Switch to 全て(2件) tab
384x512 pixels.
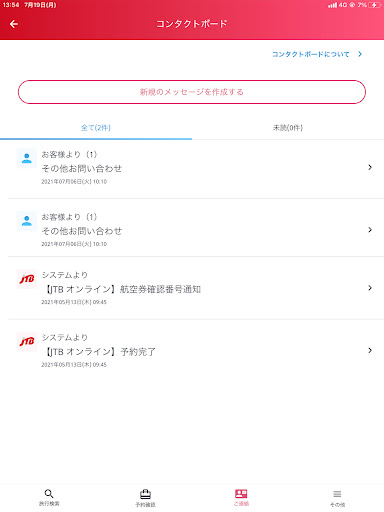96,128
